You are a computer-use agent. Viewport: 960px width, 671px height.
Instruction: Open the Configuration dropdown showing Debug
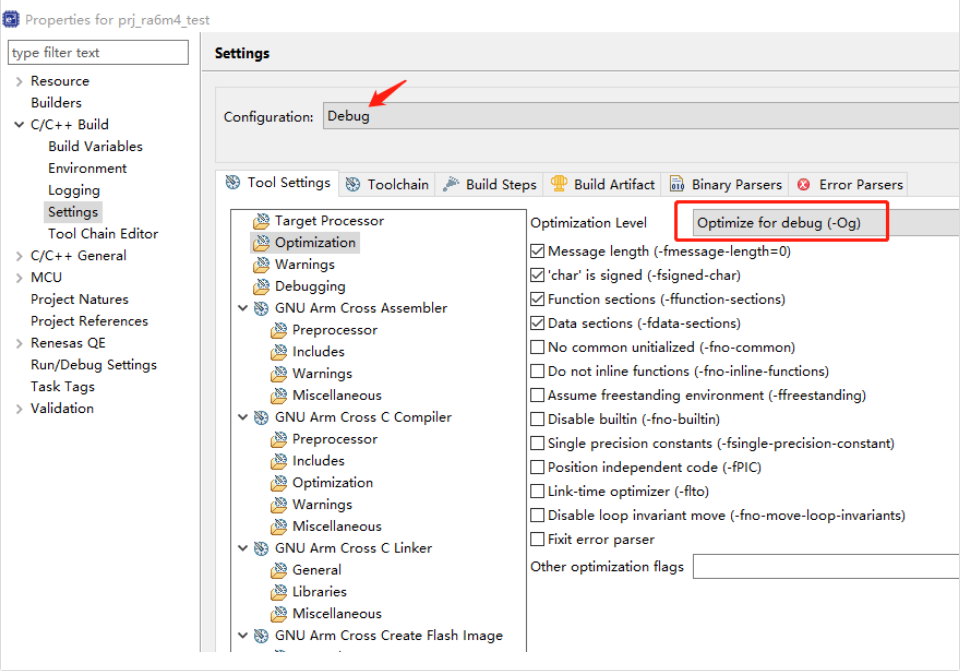coord(641,116)
